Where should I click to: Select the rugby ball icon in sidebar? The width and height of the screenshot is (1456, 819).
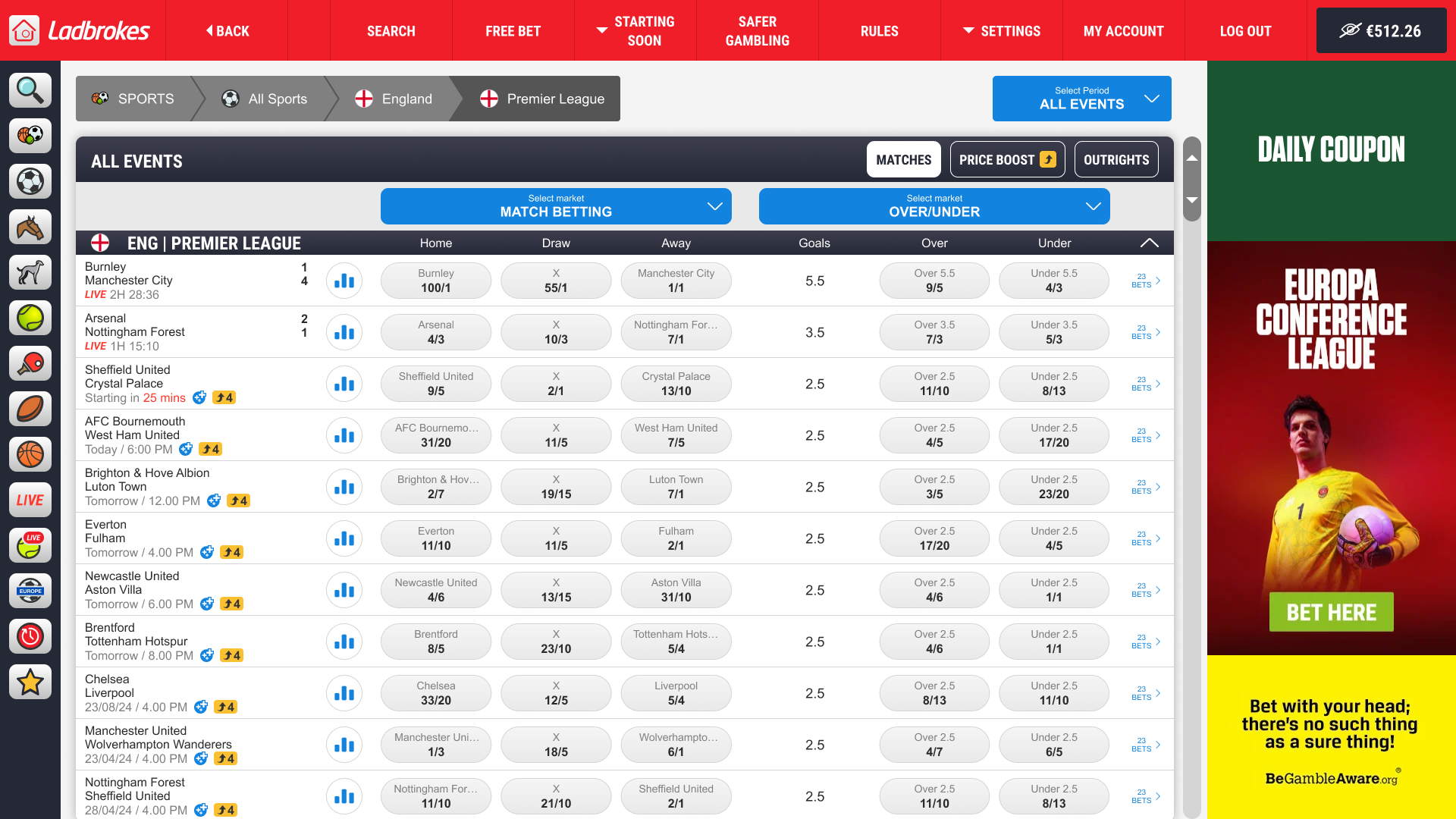pyautogui.click(x=30, y=409)
